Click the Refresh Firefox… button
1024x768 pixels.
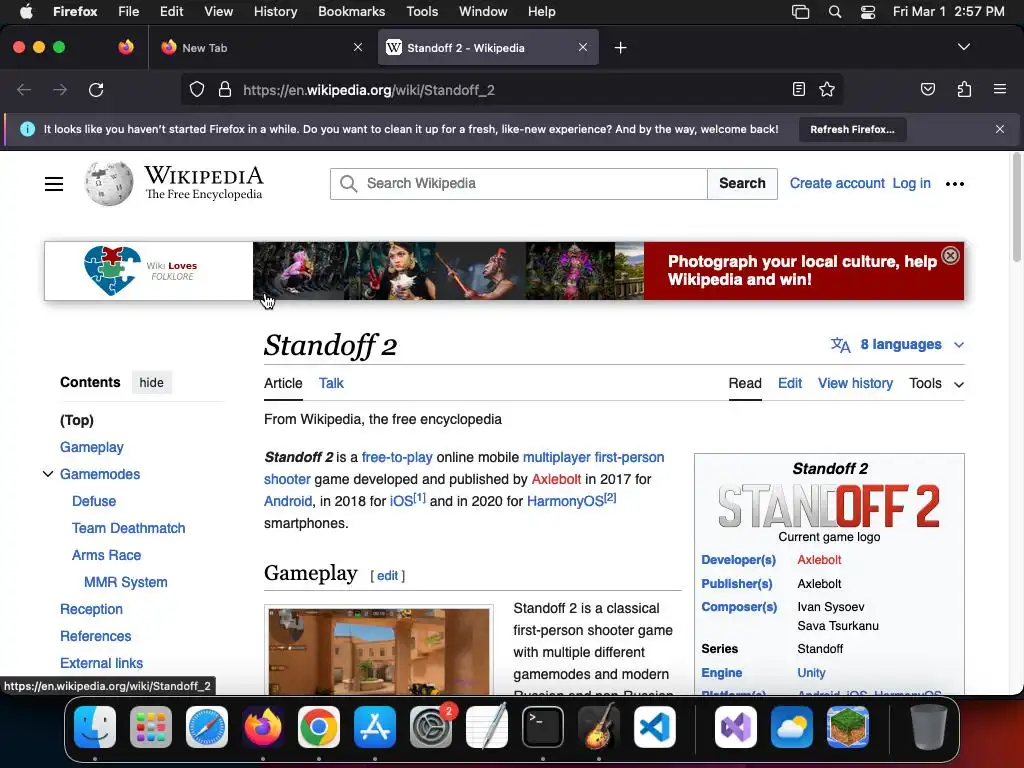[852, 129]
